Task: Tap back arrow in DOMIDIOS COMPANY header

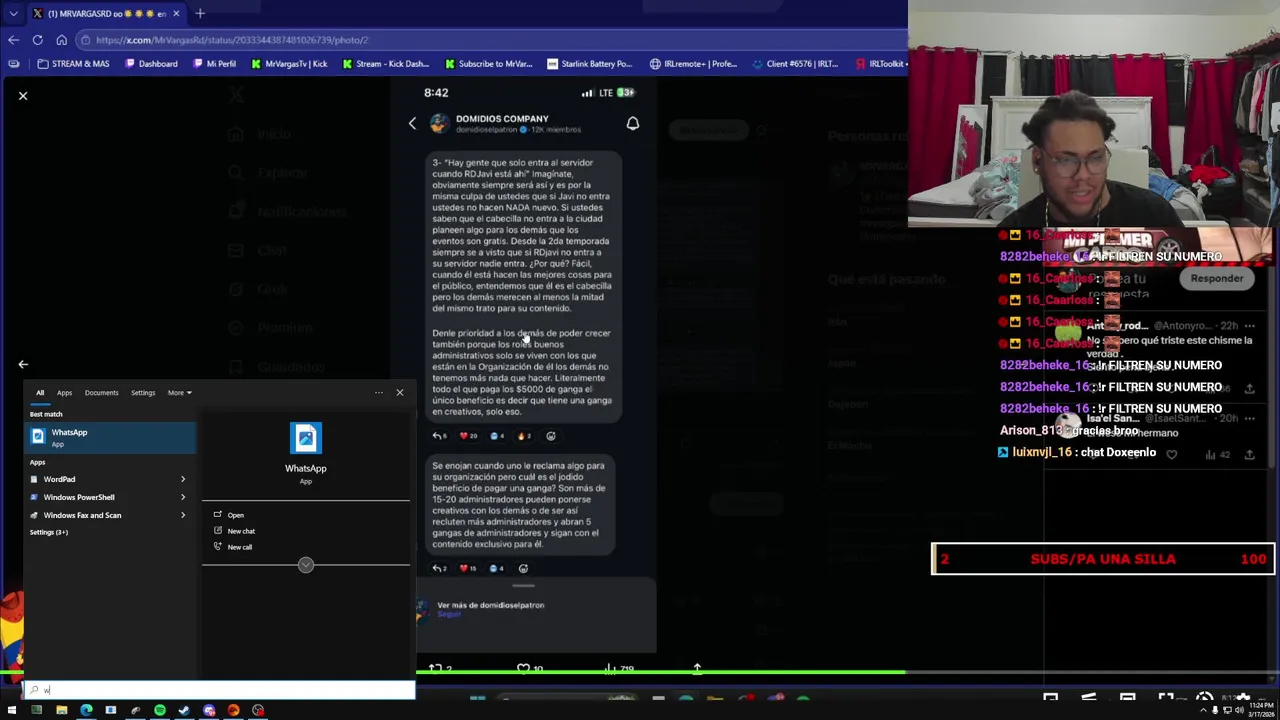Action: coord(412,123)
